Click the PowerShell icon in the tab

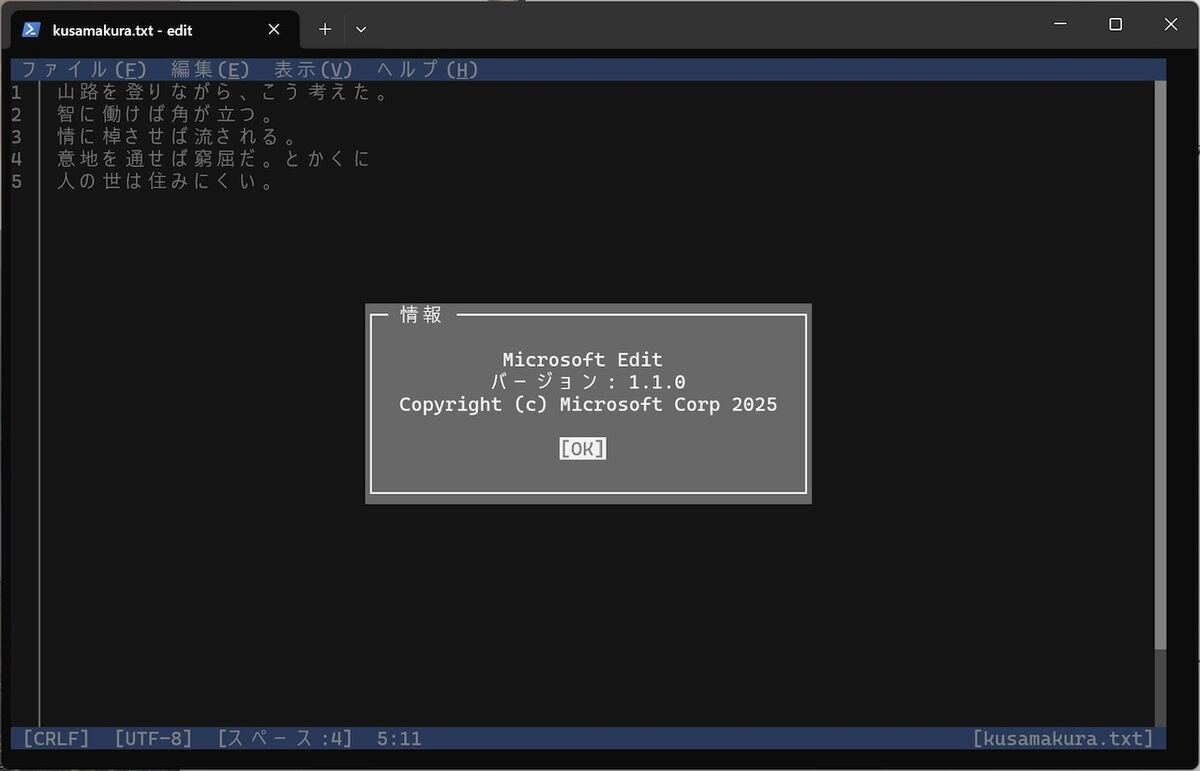[31, 30]
